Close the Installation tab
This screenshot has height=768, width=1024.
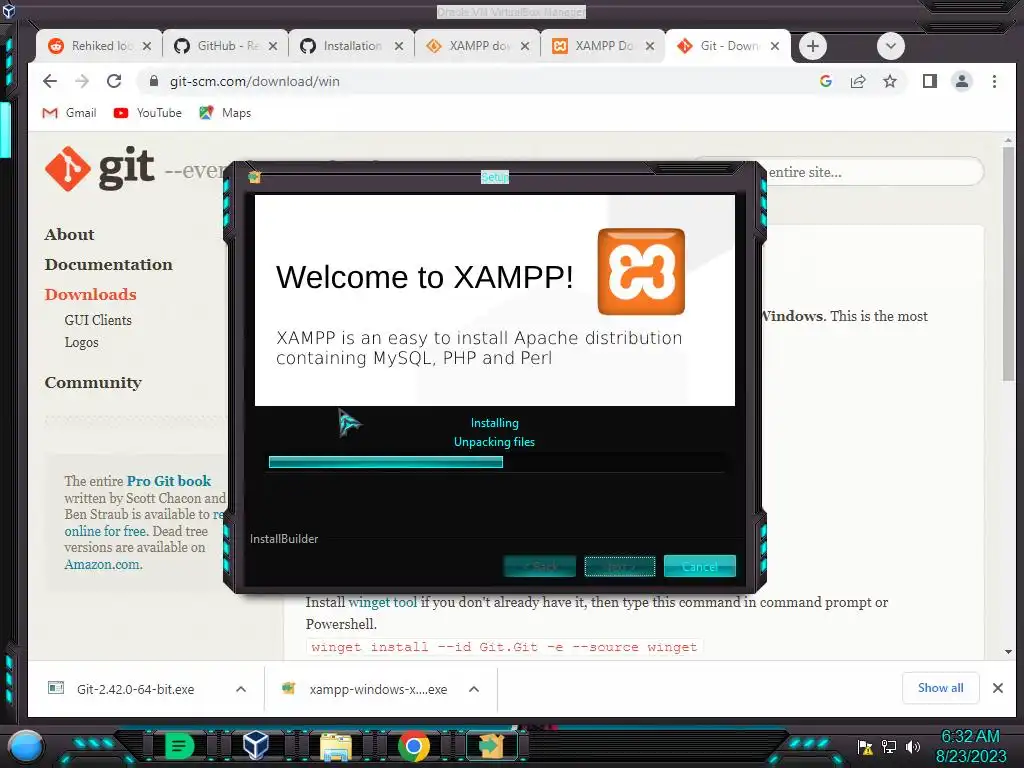(x=399, y=46)
